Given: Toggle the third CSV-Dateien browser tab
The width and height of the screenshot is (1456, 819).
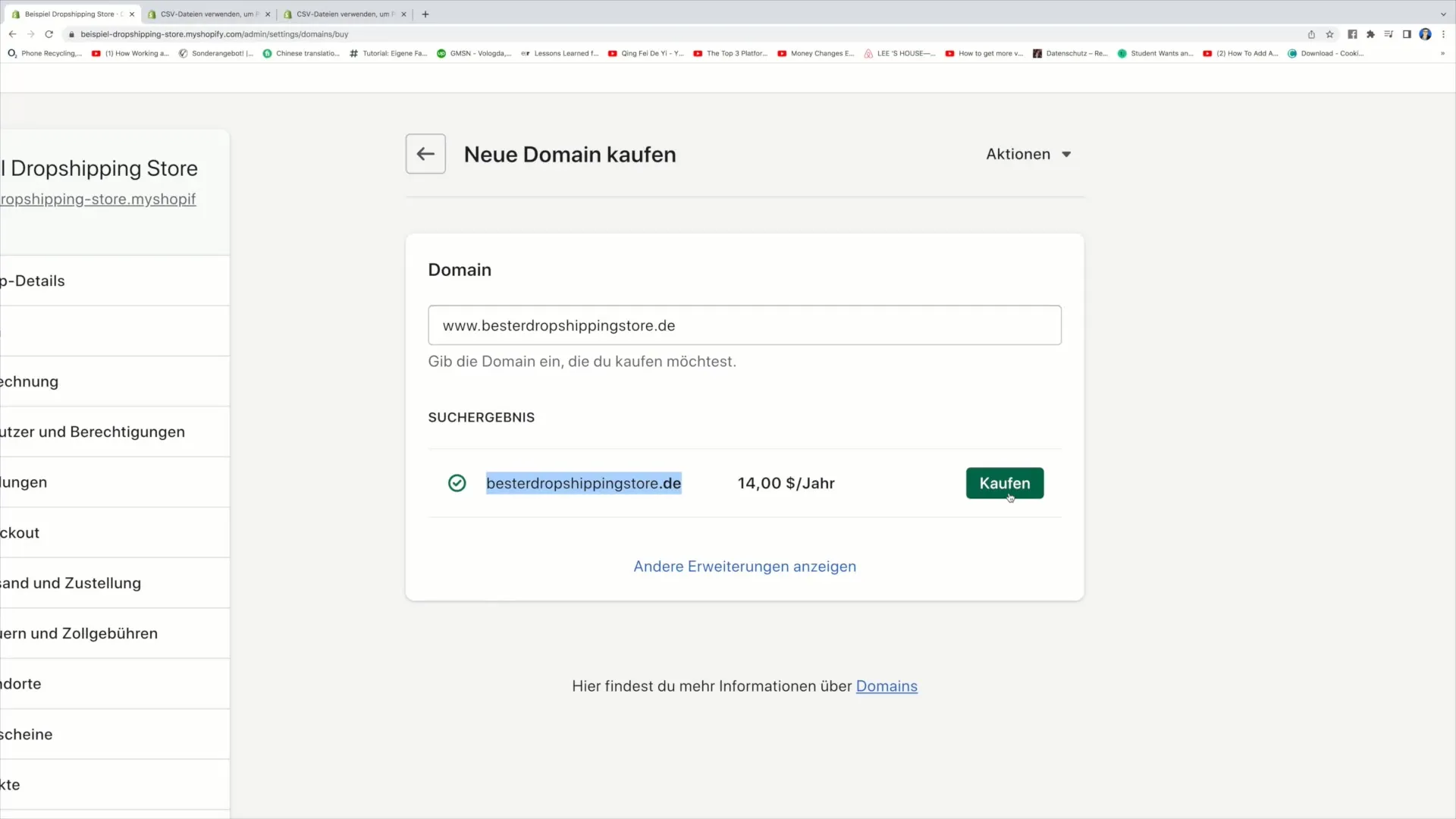Looking at the screenshot, I should point(345,14).
